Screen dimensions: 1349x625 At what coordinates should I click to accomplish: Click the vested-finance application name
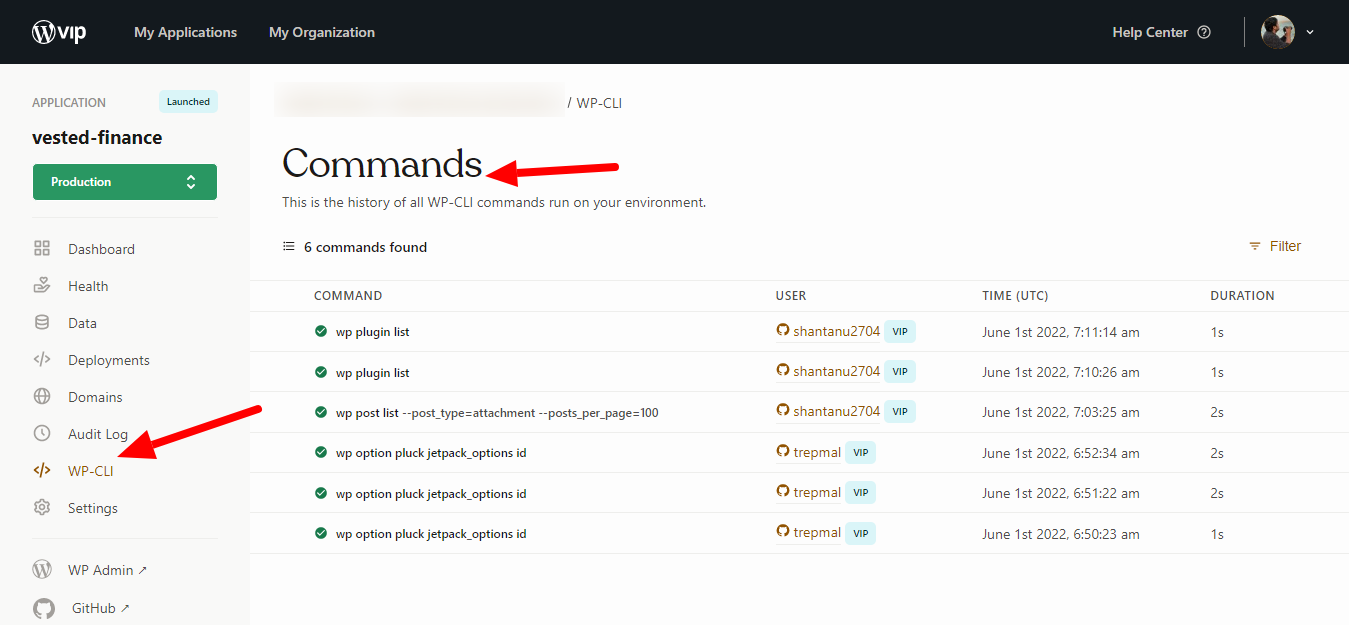click(97, 137)
